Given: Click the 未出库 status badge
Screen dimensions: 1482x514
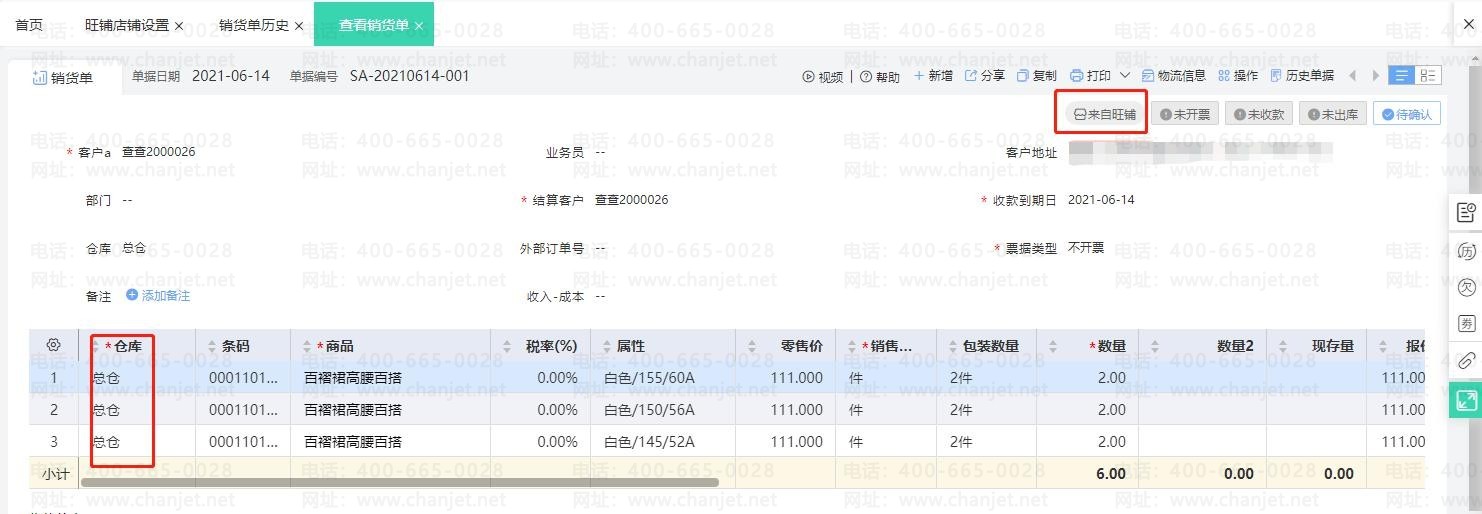Looking at the screenshot, I should tap(1333, 114).
